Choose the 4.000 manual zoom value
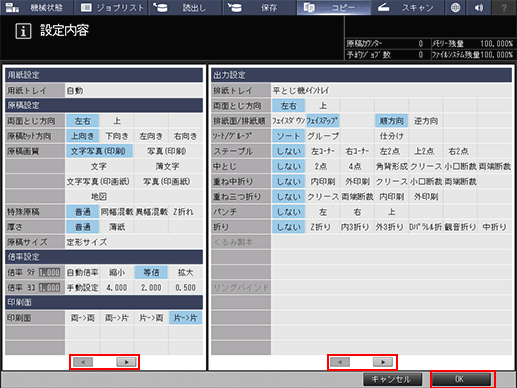 (x=117, y=287)
